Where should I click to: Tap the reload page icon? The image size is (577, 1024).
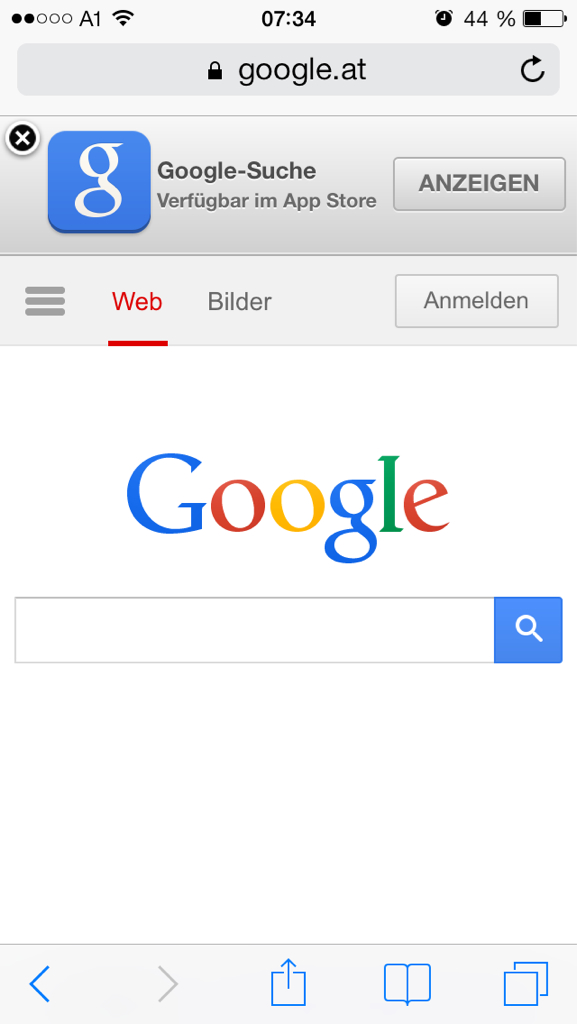tap(533, 69)
